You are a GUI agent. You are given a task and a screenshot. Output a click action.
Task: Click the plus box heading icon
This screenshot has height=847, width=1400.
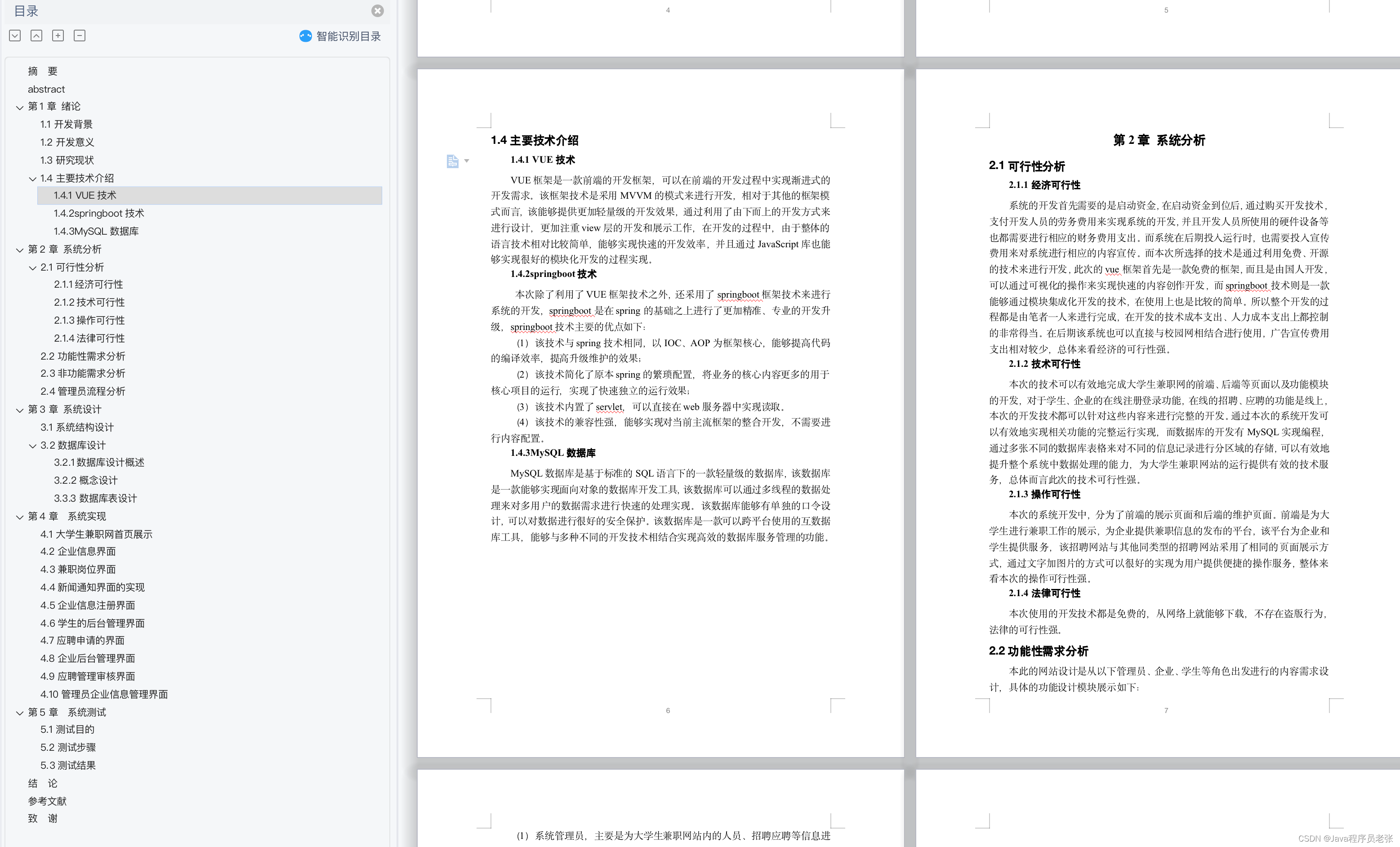pyautogui.click(x=58, y=36)
